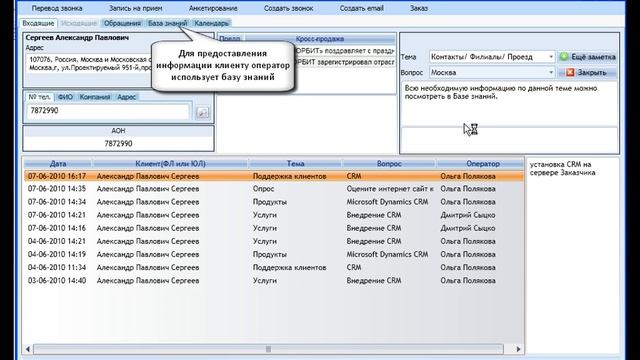
Task: Select the row dated 07-06-2010 14:34
Action: point(273,202)
